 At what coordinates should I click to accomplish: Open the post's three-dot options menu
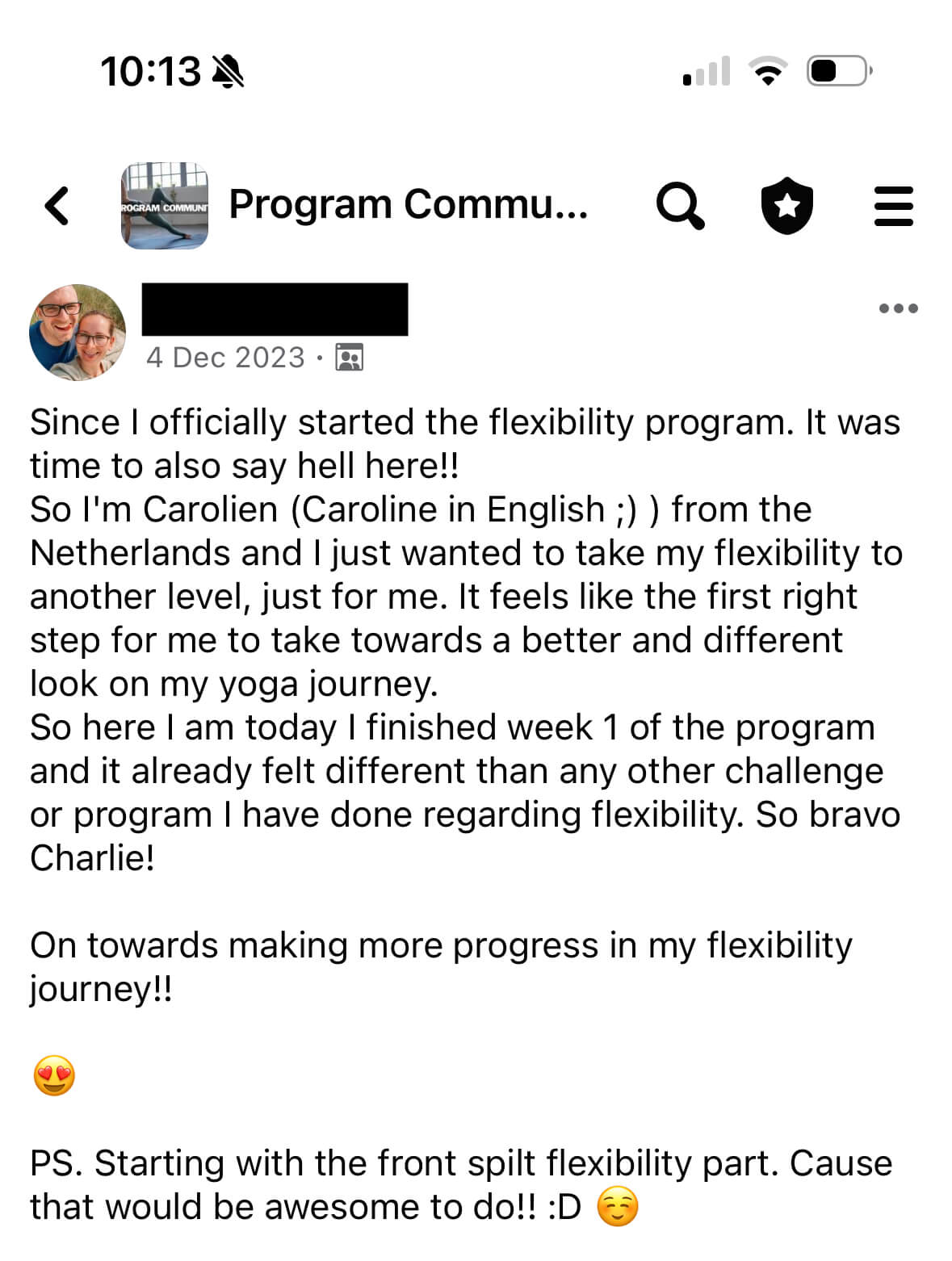click(898, 308)
